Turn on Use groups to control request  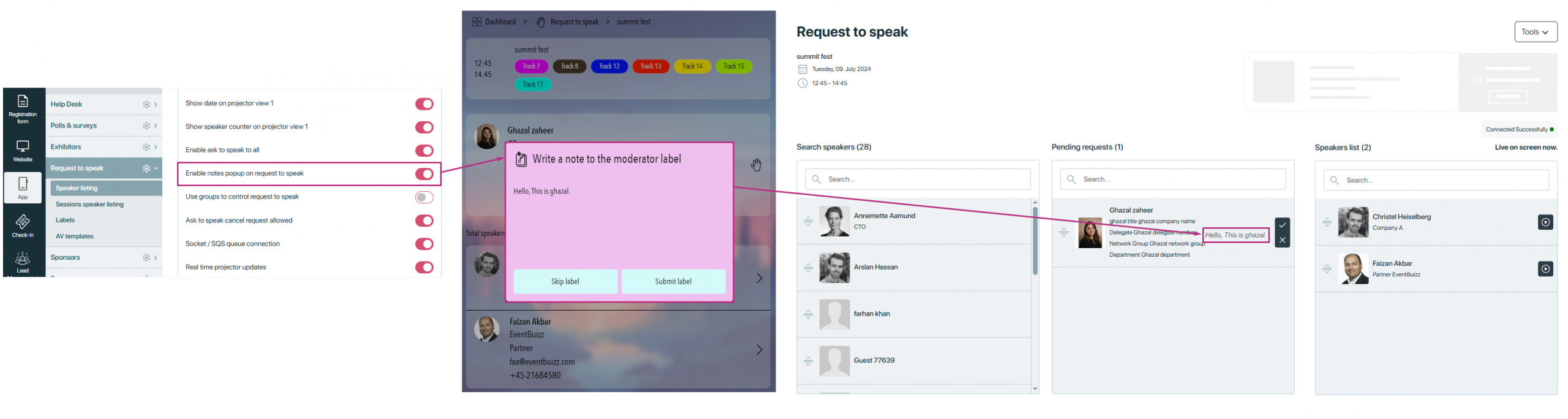tap(424, 197)
